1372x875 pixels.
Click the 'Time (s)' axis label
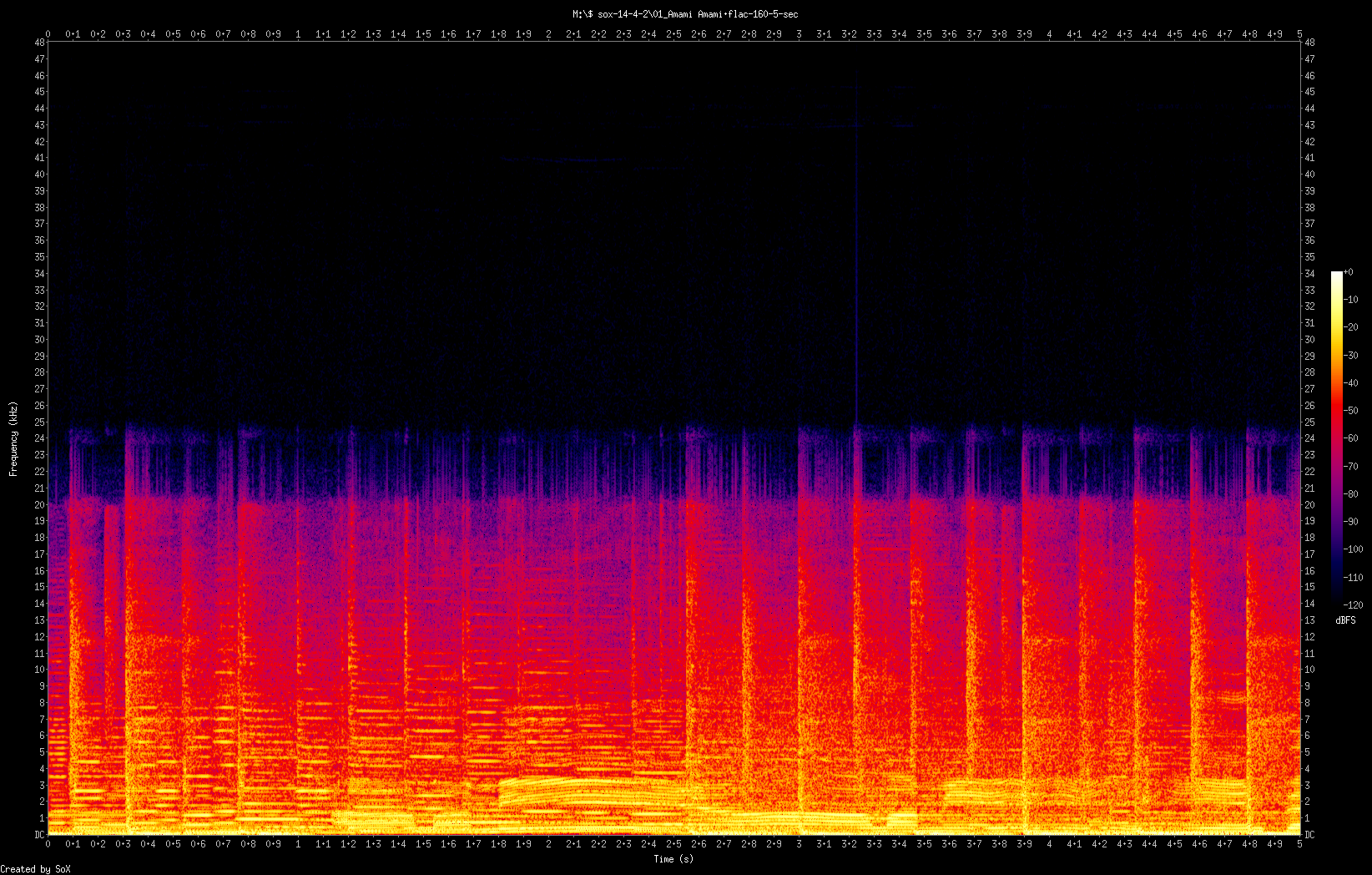click(673, 858)
